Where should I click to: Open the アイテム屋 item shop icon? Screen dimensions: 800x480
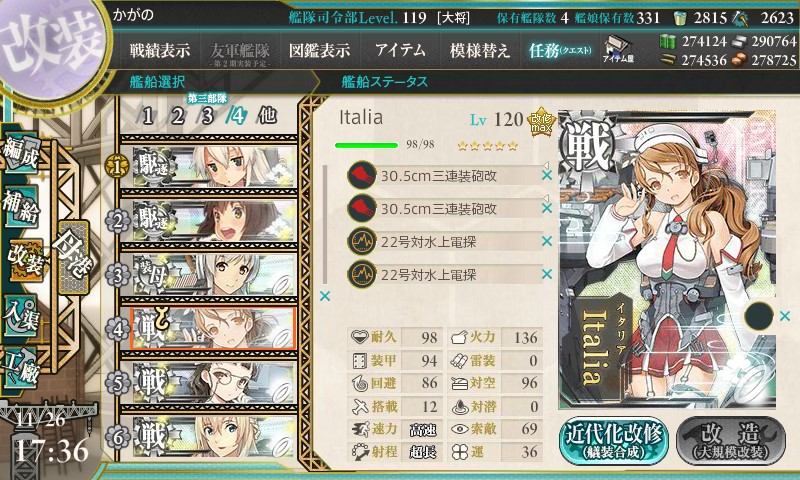point(618,49)
